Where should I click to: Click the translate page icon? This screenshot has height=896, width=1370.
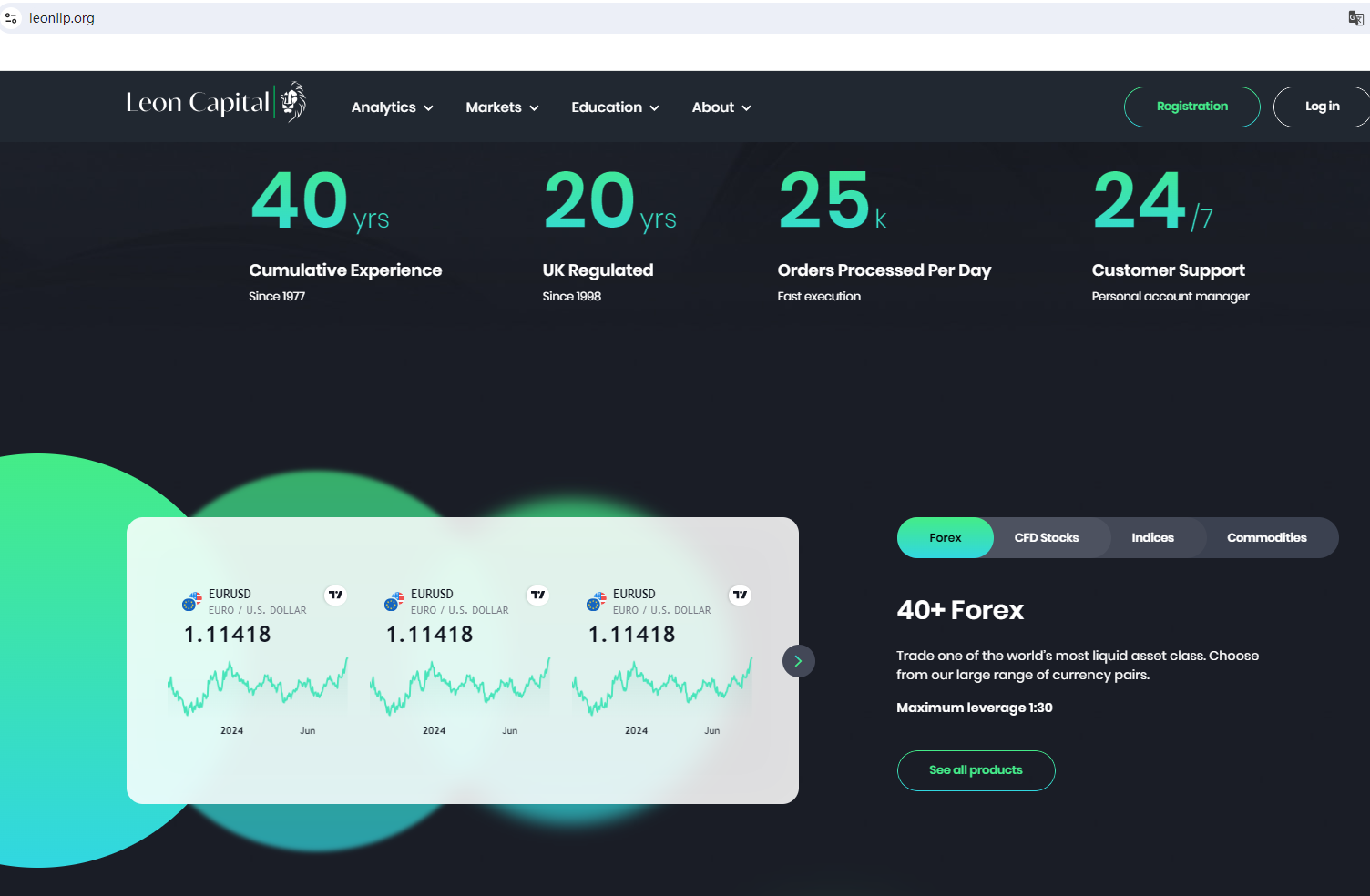coord(1355,18)
